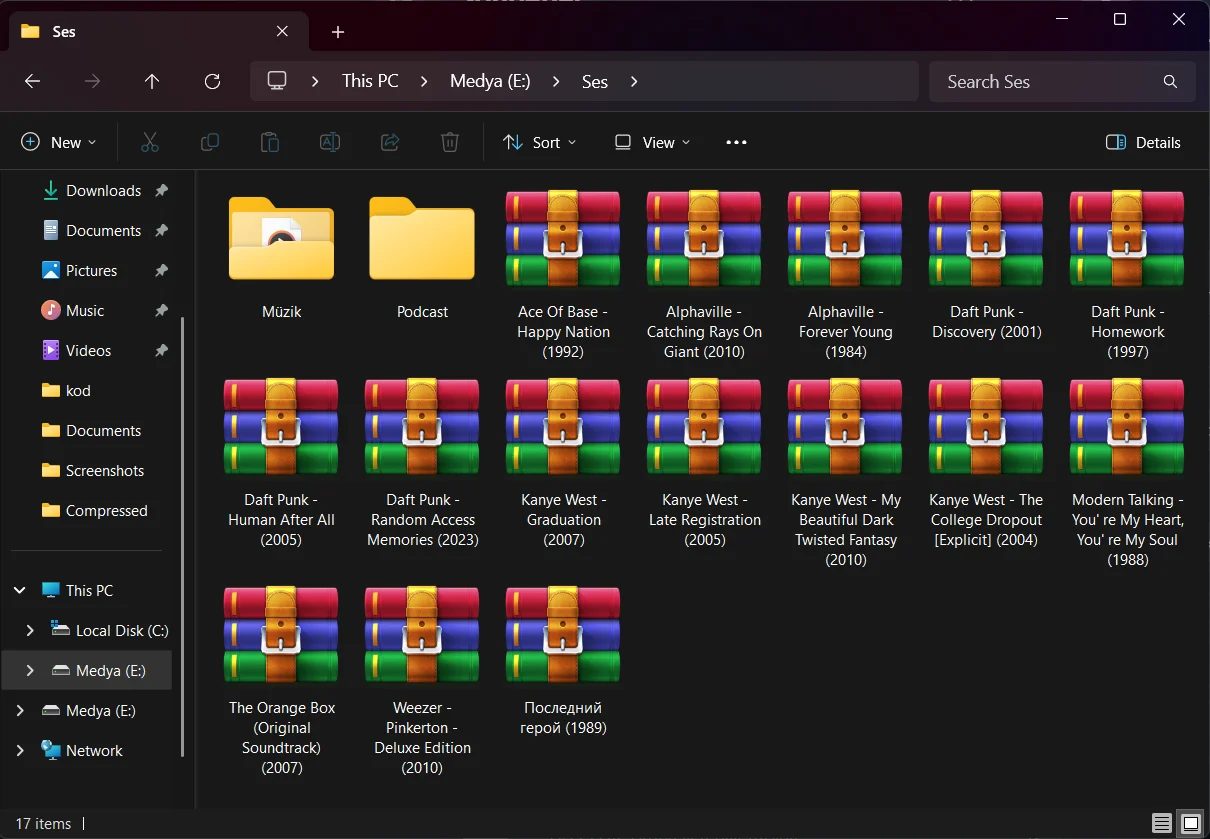Expand the selected Medya (E:) node under This PC
This screenshot has width=1210, height=839.
pos(30,670)
